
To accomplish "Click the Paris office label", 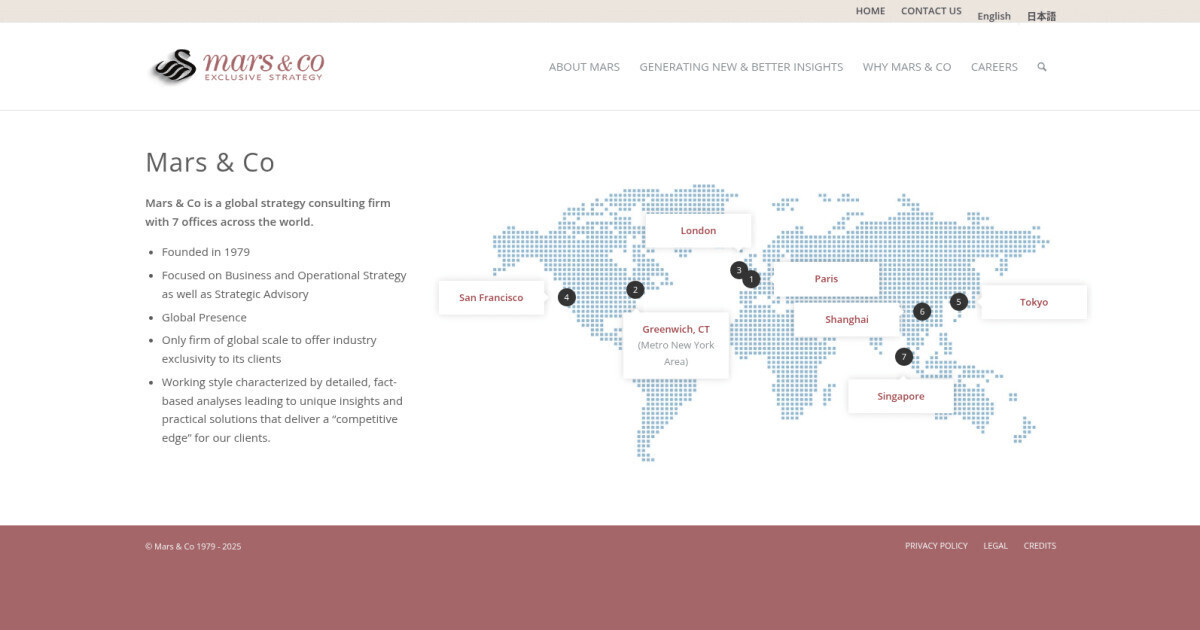I will click(826, 279).
